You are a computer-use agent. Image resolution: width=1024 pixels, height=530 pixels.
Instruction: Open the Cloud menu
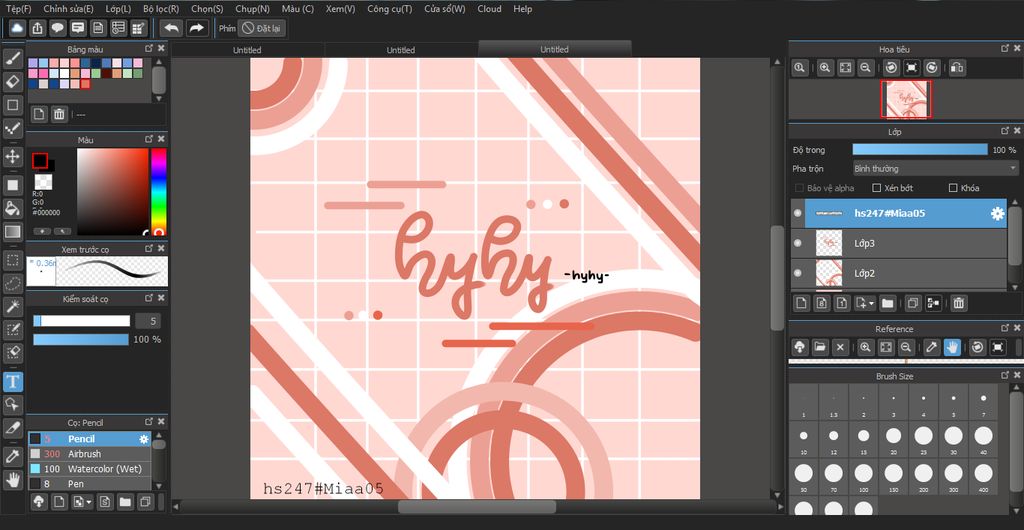[x=489, y=9]
